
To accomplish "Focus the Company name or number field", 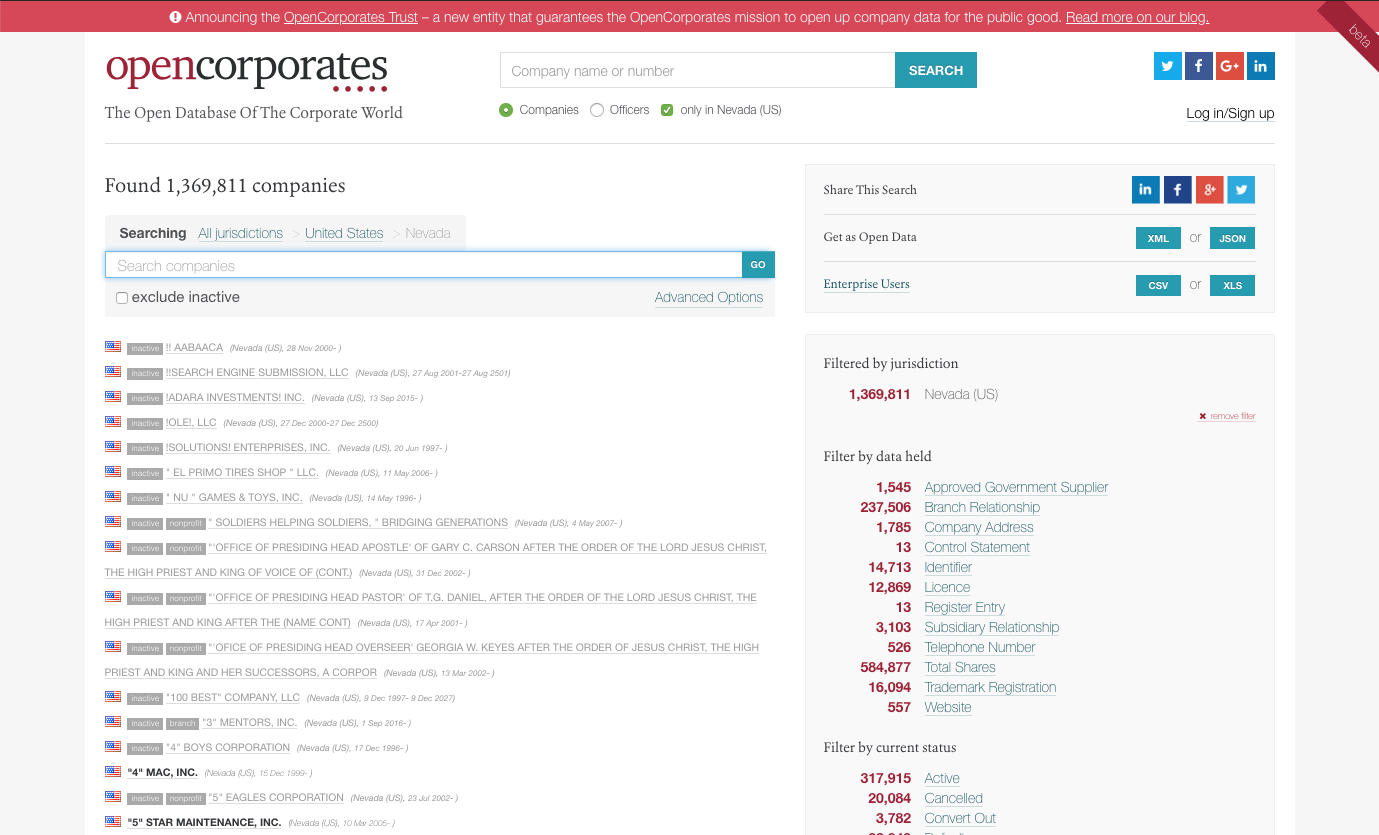I will click(x=698, y=70).
